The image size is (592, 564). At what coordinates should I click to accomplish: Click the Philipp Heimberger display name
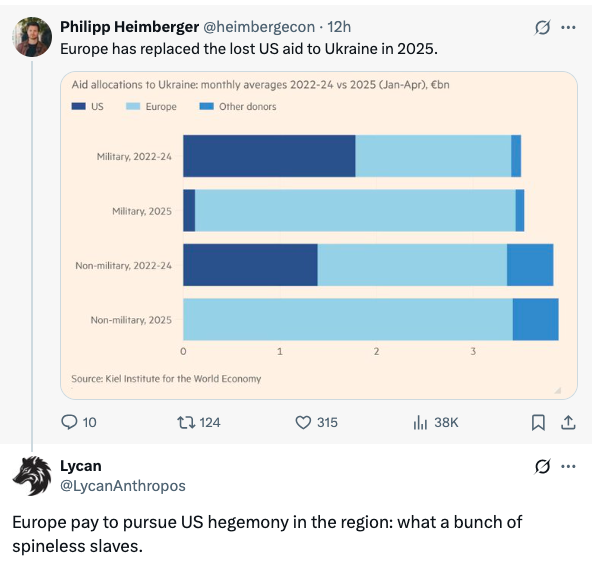point(130,27)
